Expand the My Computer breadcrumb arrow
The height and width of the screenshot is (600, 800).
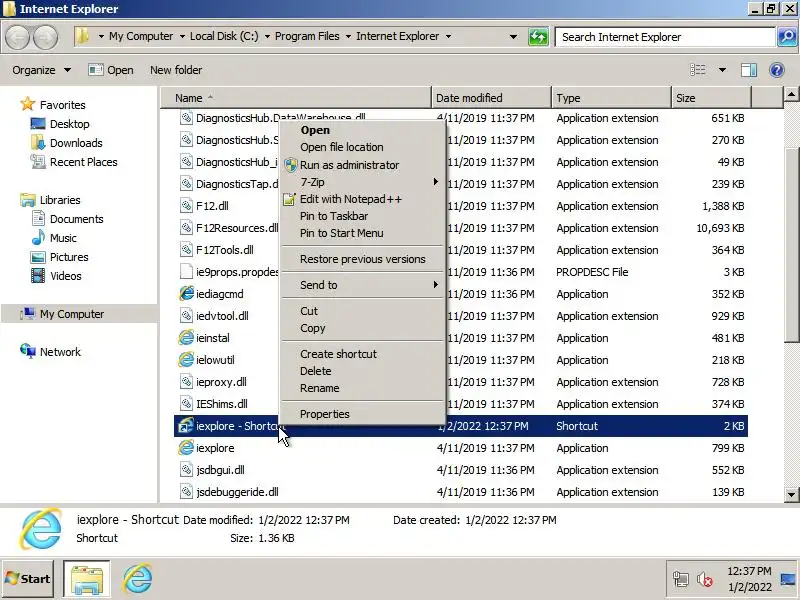click(182, 36)
